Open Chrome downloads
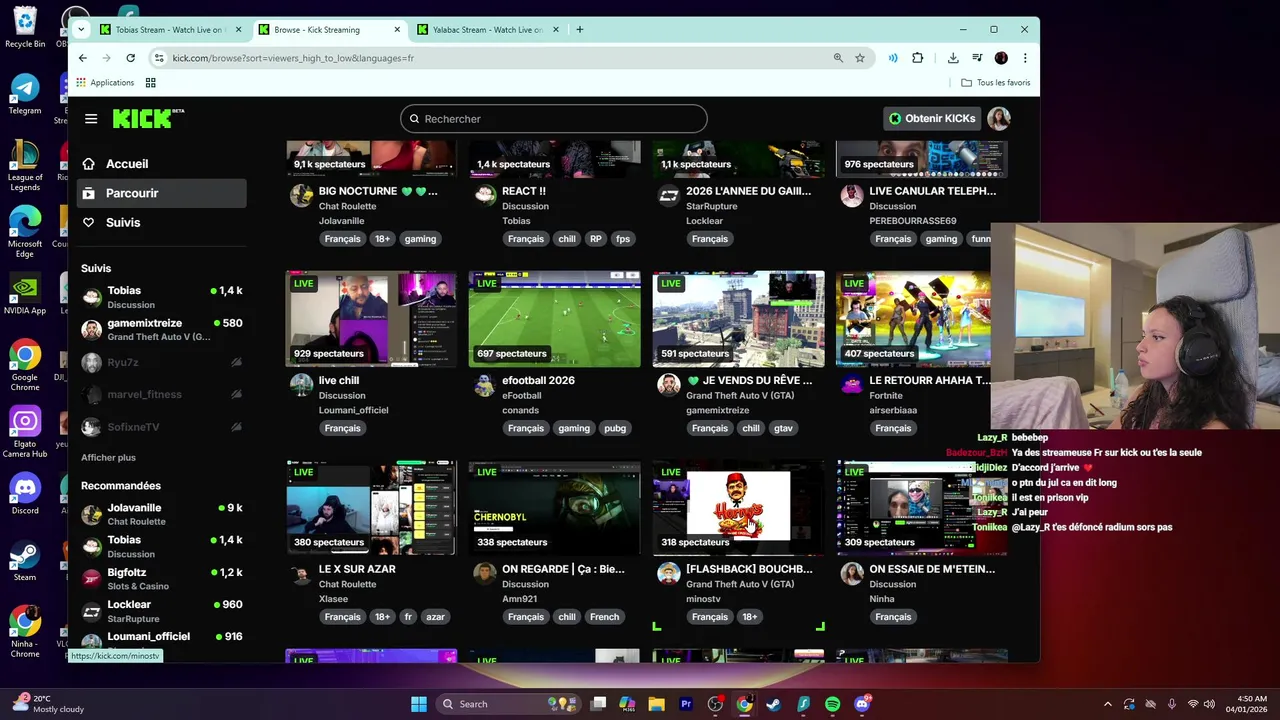The height and width of the screenshot is (720, 1280). pos(953,58)
